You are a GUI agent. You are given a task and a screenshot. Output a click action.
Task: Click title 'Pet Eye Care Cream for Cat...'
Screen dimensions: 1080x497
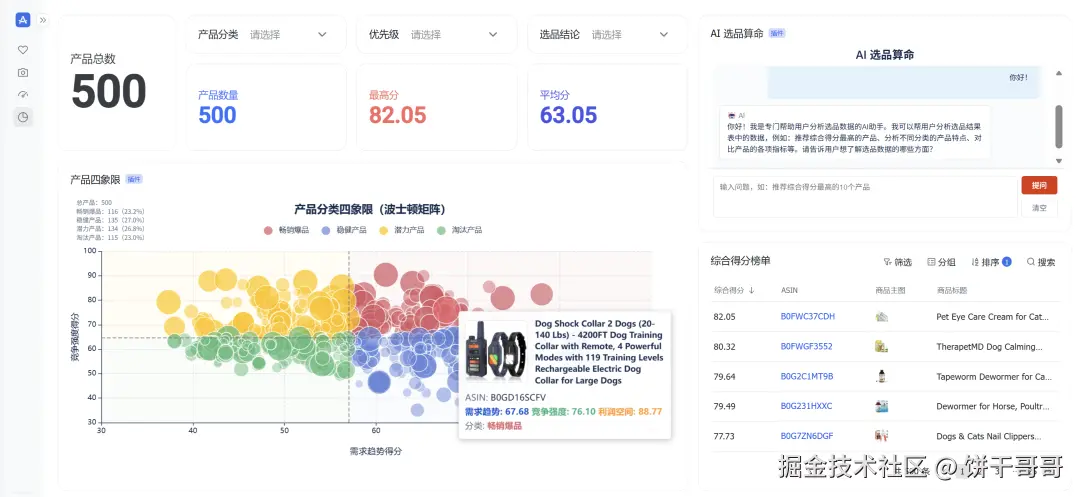pyautogui.click(x=993, y=317)
